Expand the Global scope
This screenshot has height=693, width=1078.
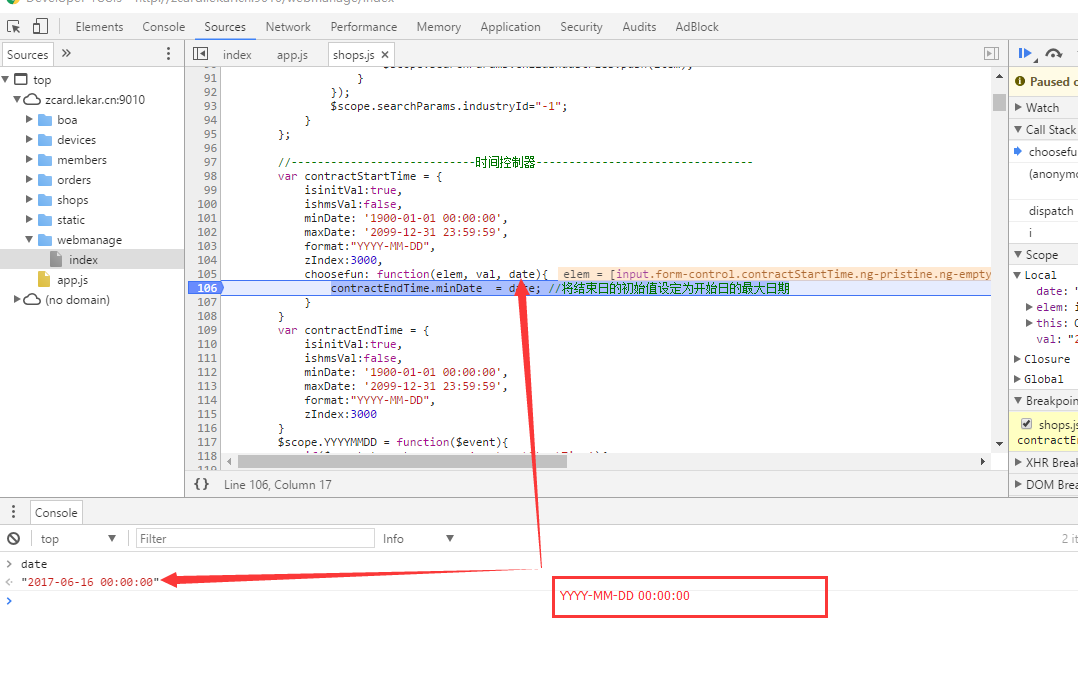pos(1018,379)
